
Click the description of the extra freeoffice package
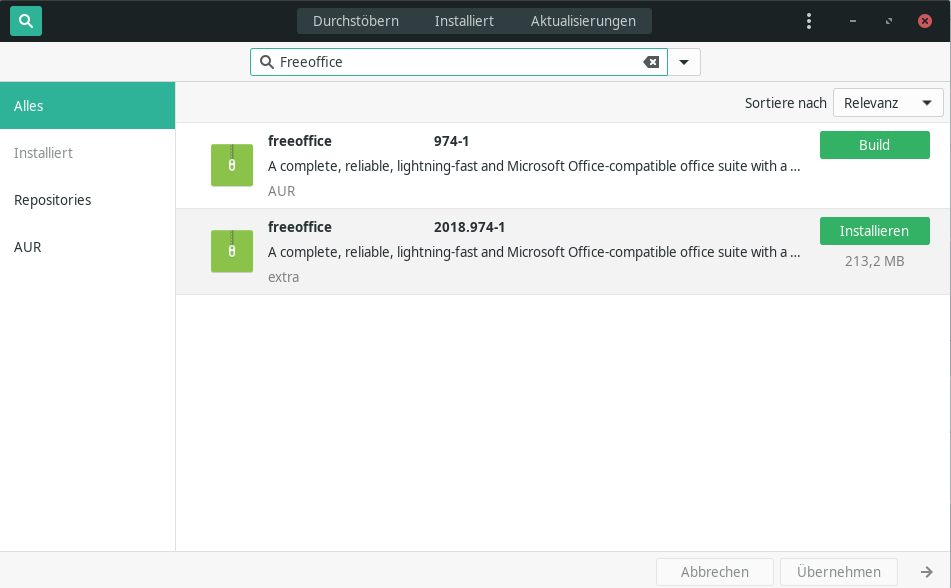click(x=534, y=252)
